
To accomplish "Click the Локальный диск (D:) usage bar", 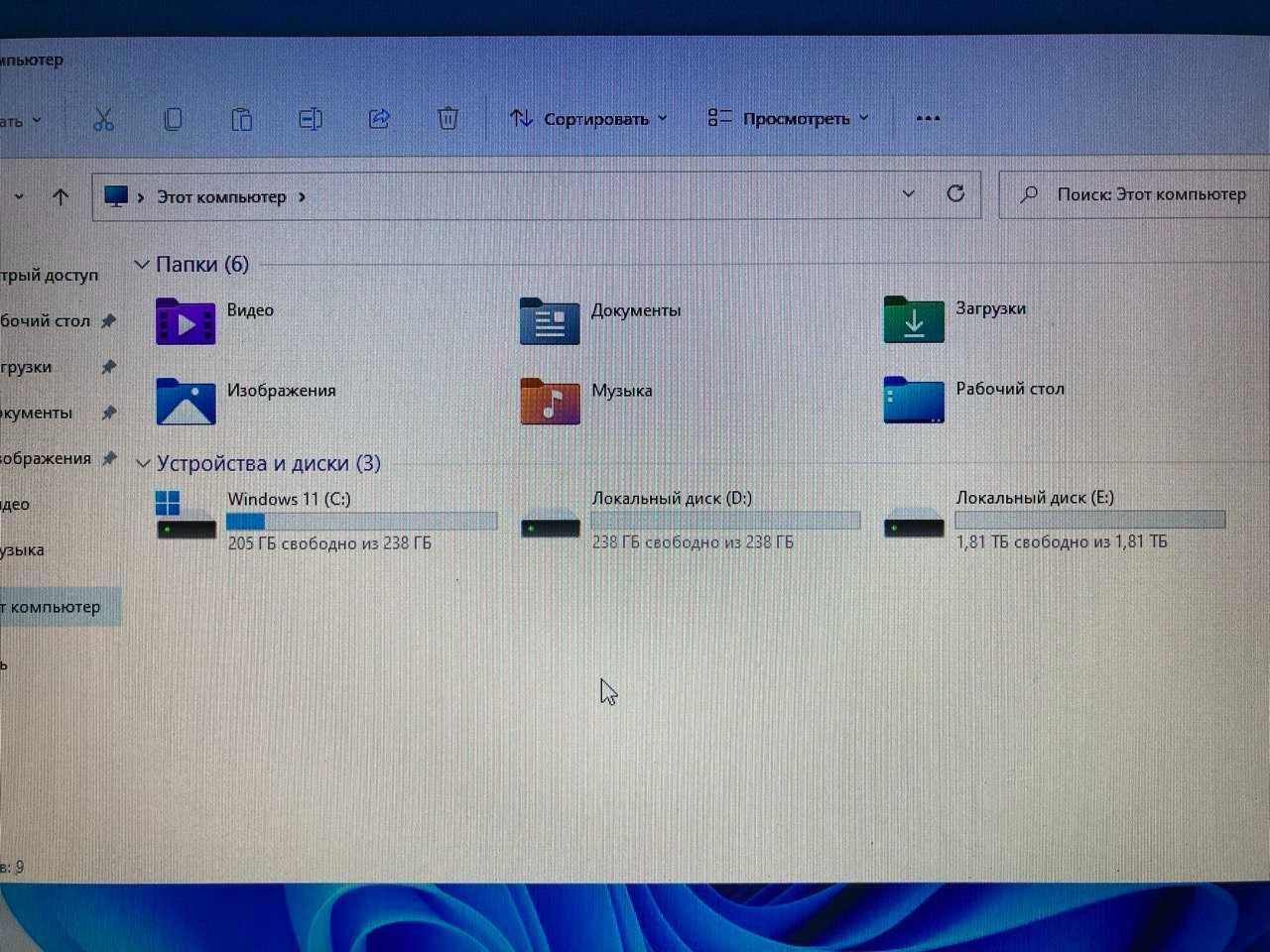I will 725,521.
